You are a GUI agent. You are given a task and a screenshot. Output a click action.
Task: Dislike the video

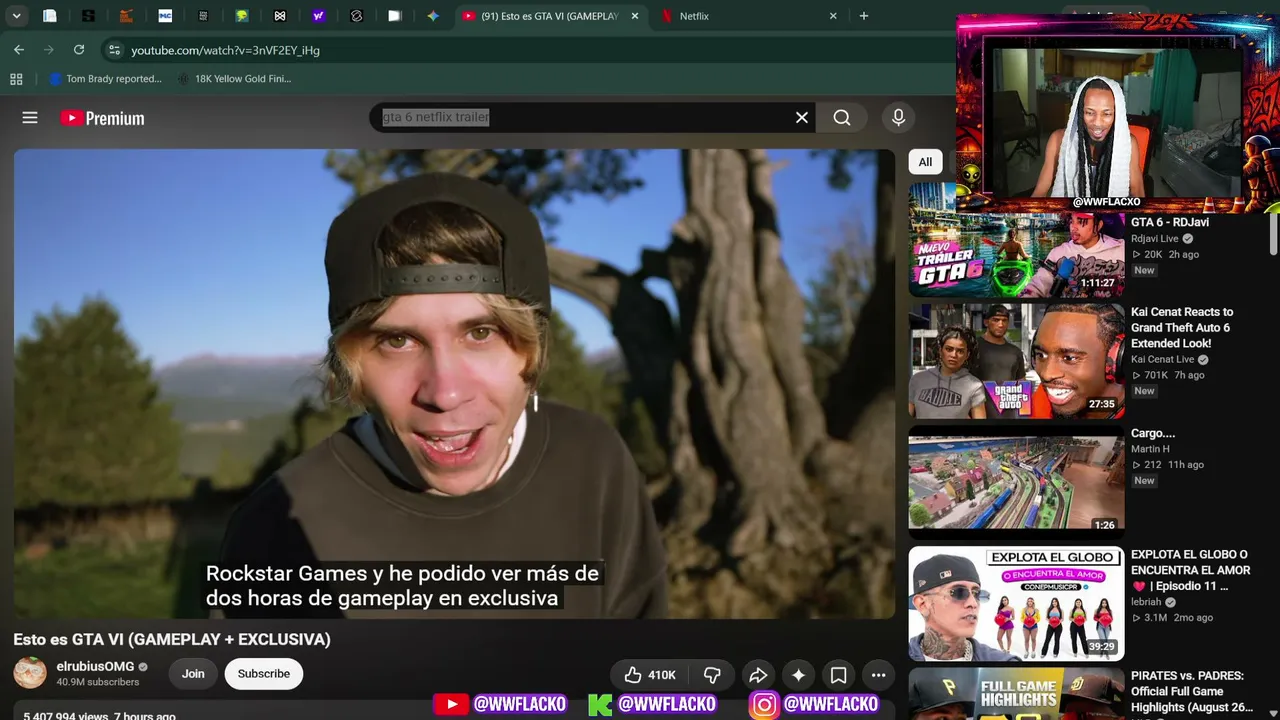coord(712,675)
